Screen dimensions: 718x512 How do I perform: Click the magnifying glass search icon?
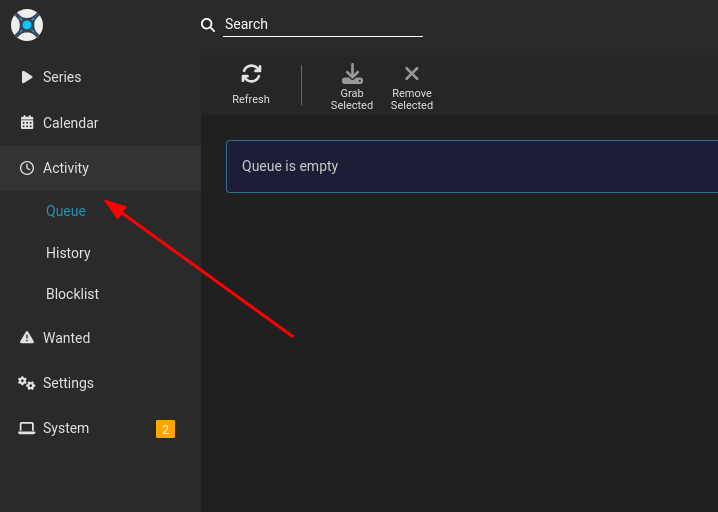point(208,25)
